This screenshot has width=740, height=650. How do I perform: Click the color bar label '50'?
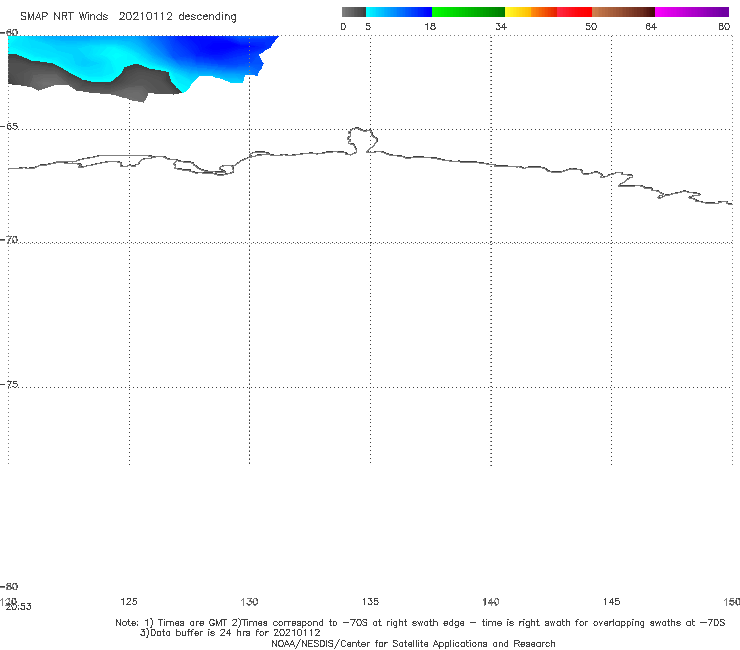tap(591, 27)
